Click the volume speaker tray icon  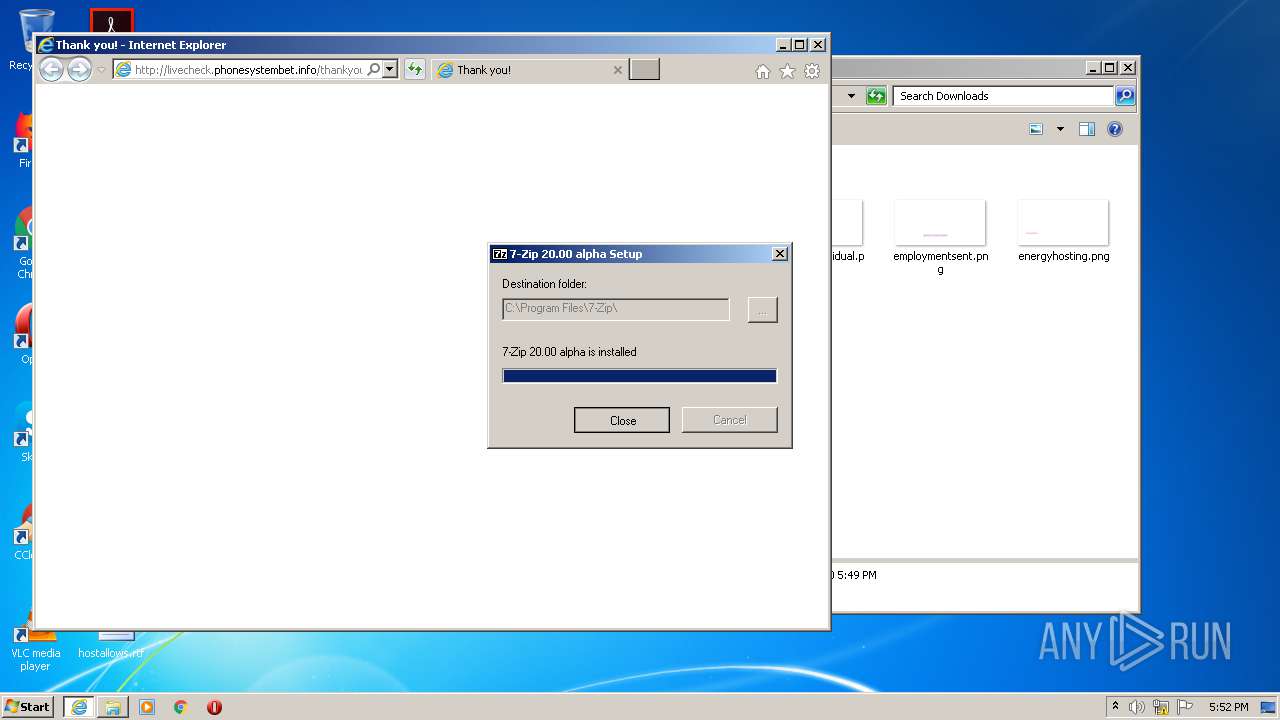tap(1137, 707)
